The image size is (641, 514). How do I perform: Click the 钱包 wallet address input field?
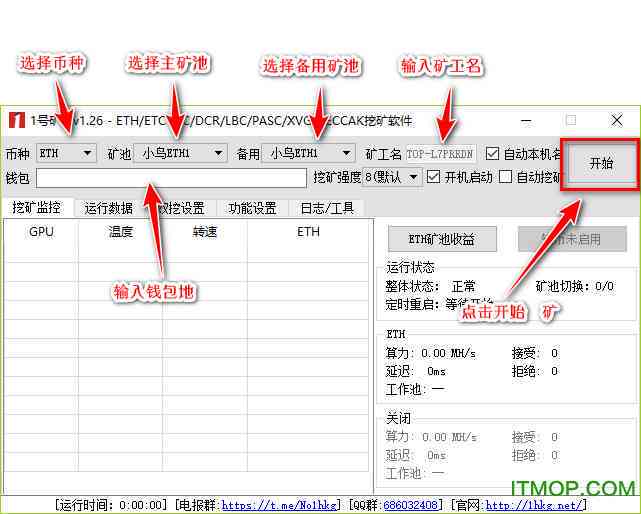pos(171,178)
